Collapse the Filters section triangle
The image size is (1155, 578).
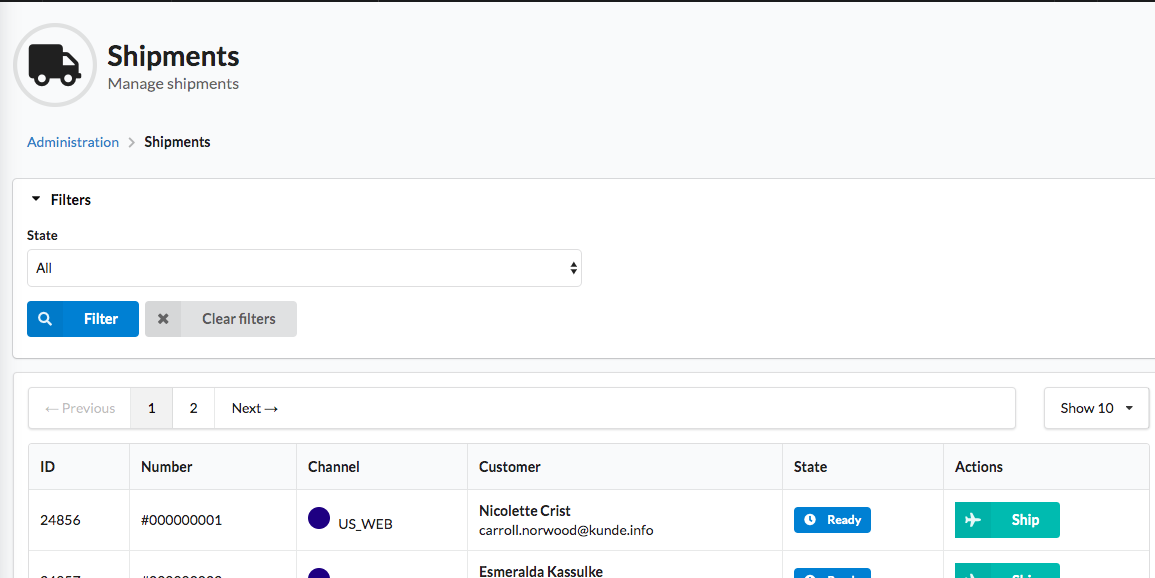[x=35, y=199]
